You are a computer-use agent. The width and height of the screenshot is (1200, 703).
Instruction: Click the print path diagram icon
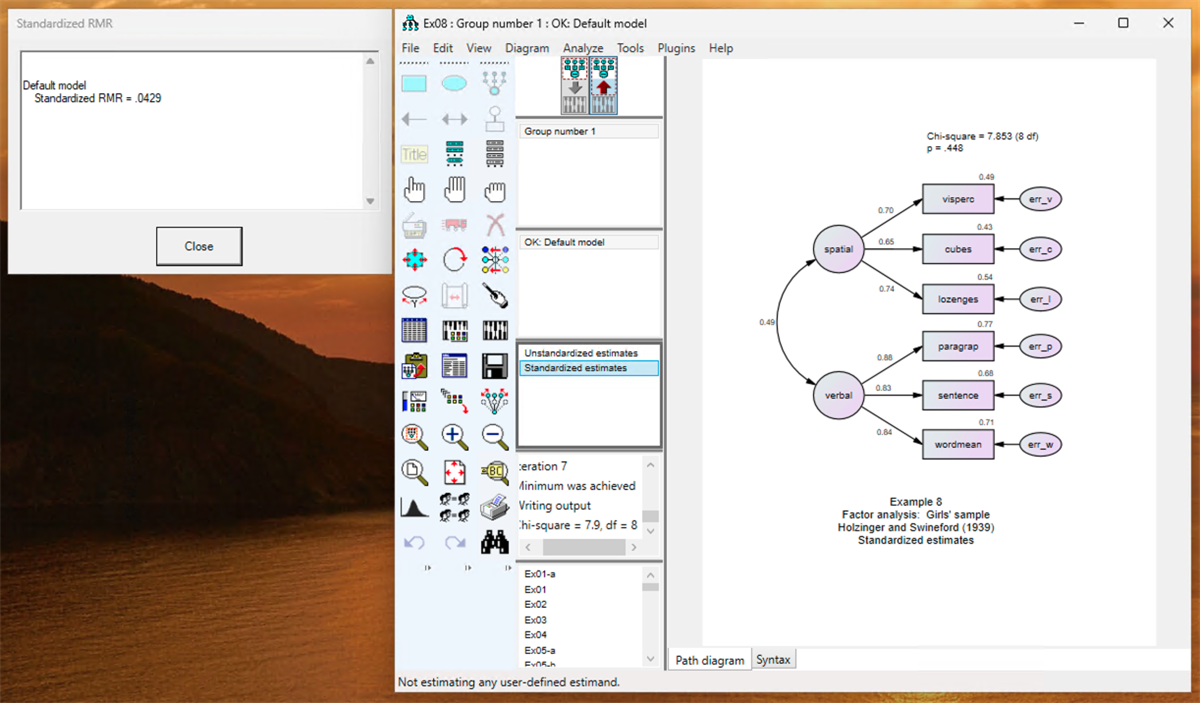pos(494,506)
